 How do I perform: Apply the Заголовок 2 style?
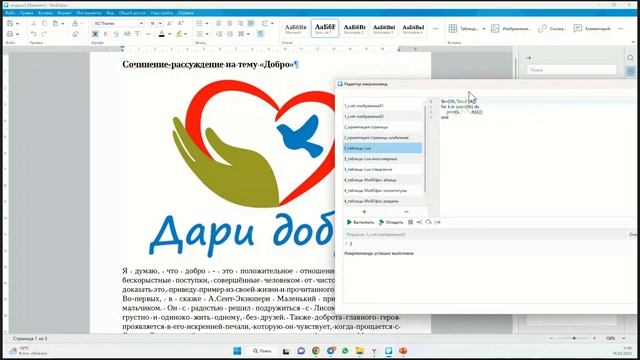tap(354, 29)
